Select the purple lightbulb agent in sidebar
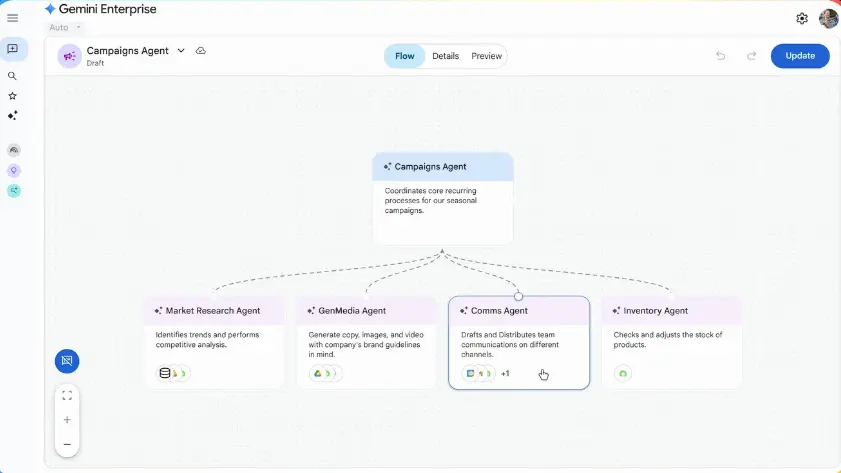Screen dimensions: 841x473 [14, 171]
